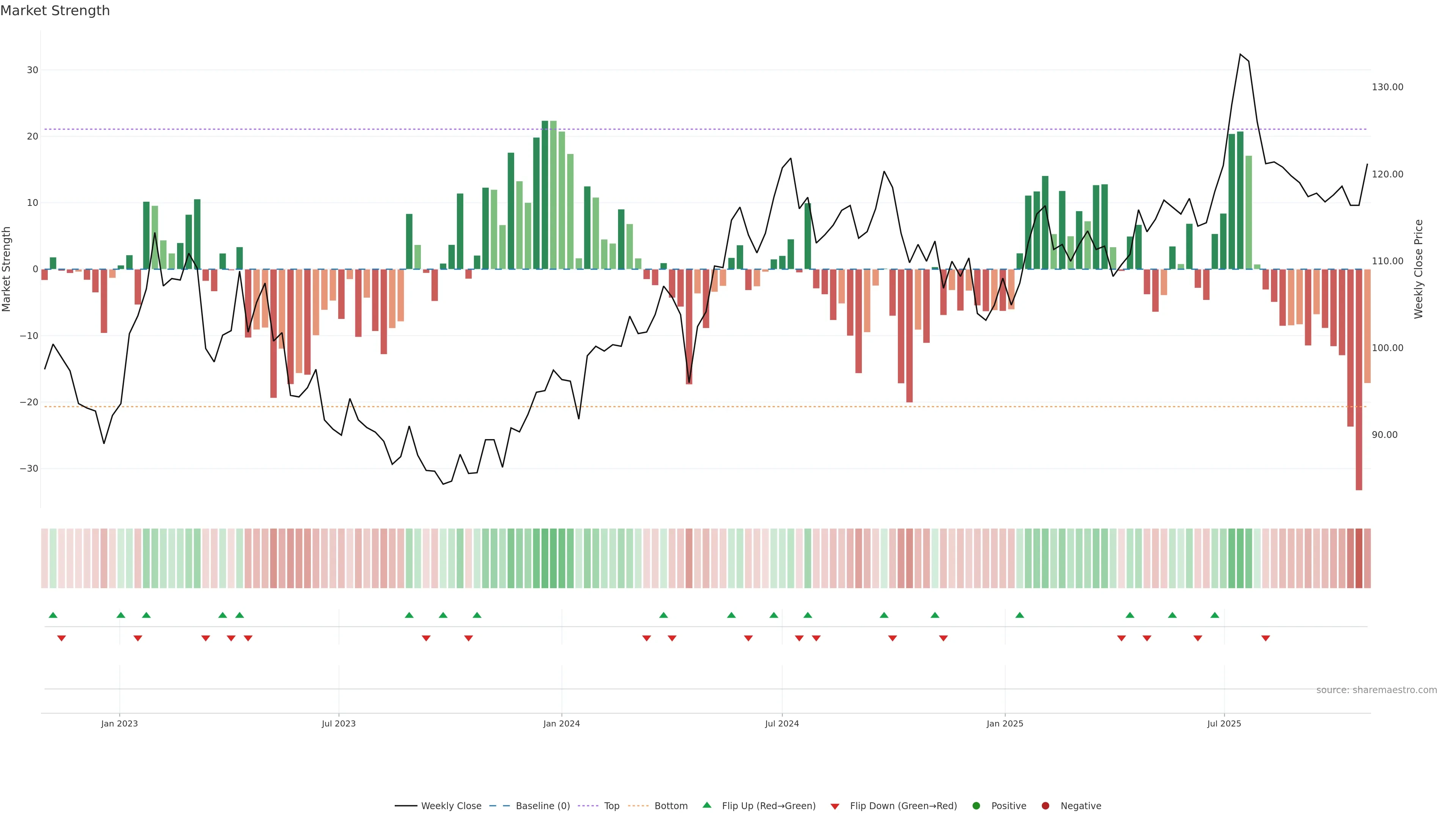Click the leftmost green flip-up triangle marker
Viewport: 1456px width, 819px height.
pyautogui.click(x=53, y=615)
